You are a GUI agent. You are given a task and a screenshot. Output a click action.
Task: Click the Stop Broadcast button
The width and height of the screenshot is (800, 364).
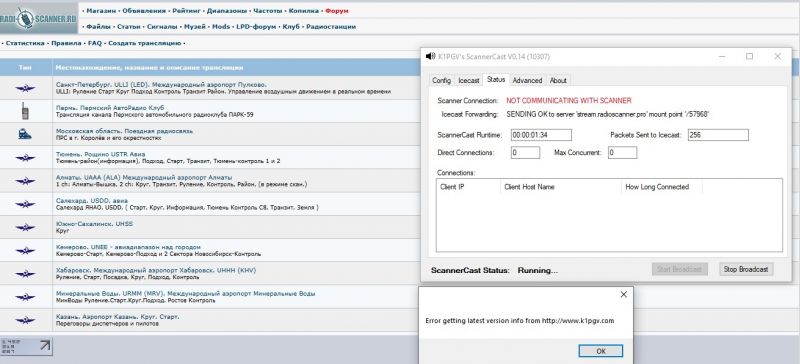746,269
